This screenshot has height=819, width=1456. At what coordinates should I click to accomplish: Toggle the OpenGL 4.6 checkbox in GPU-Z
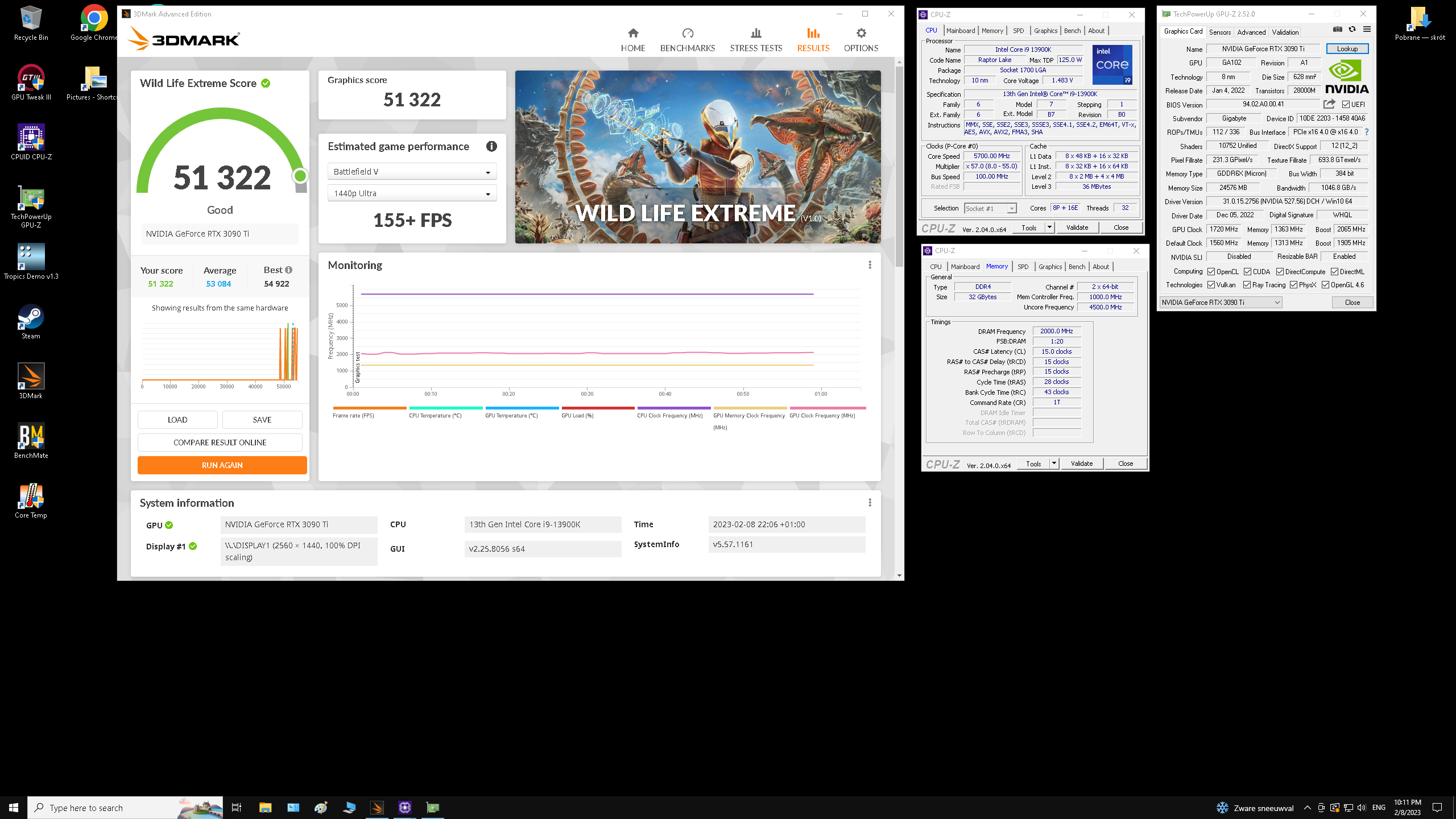[1325, 285]
